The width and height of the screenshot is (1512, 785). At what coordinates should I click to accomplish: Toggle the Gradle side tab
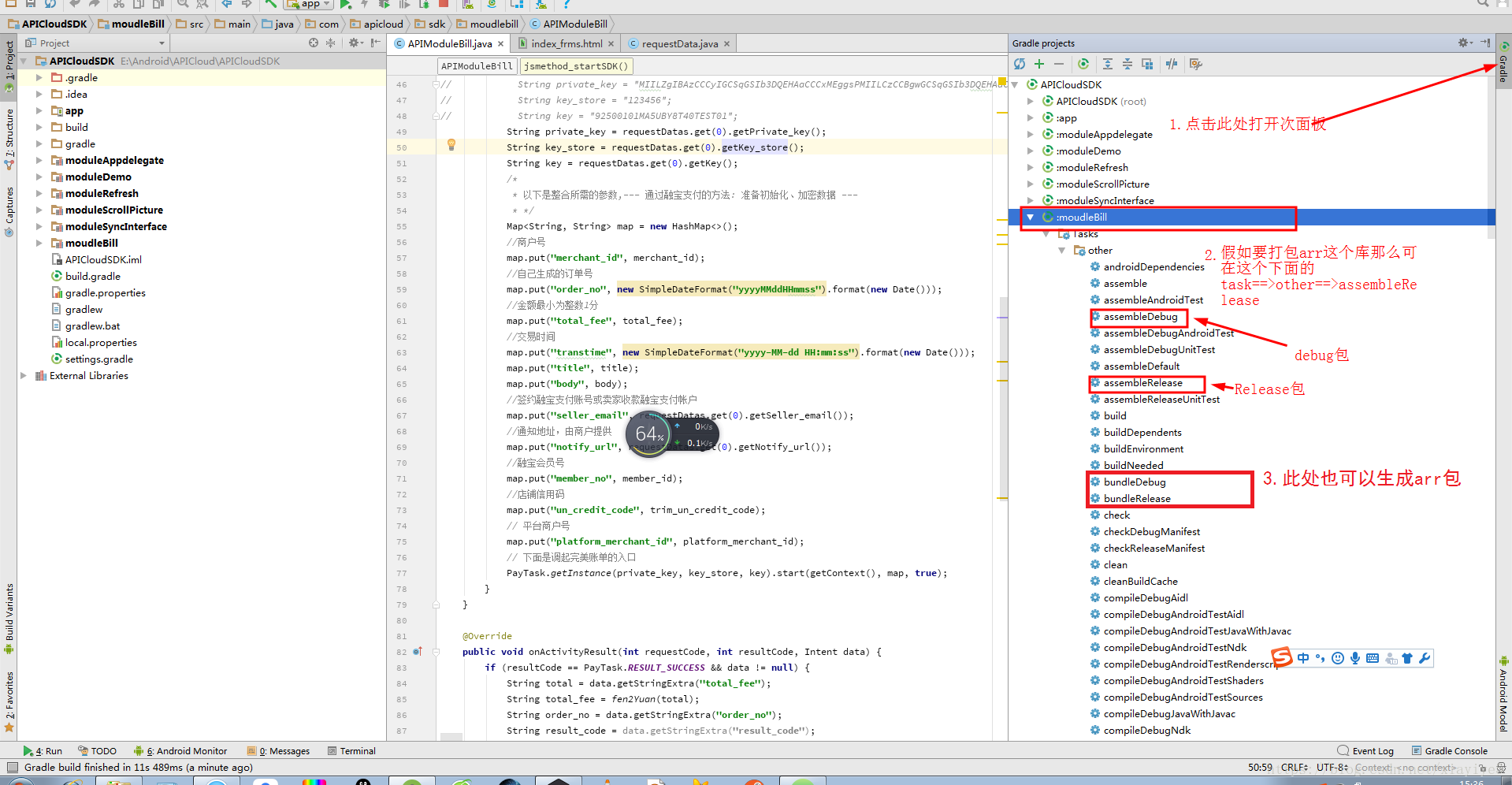pyautogui.click(x=1503, y=61)
